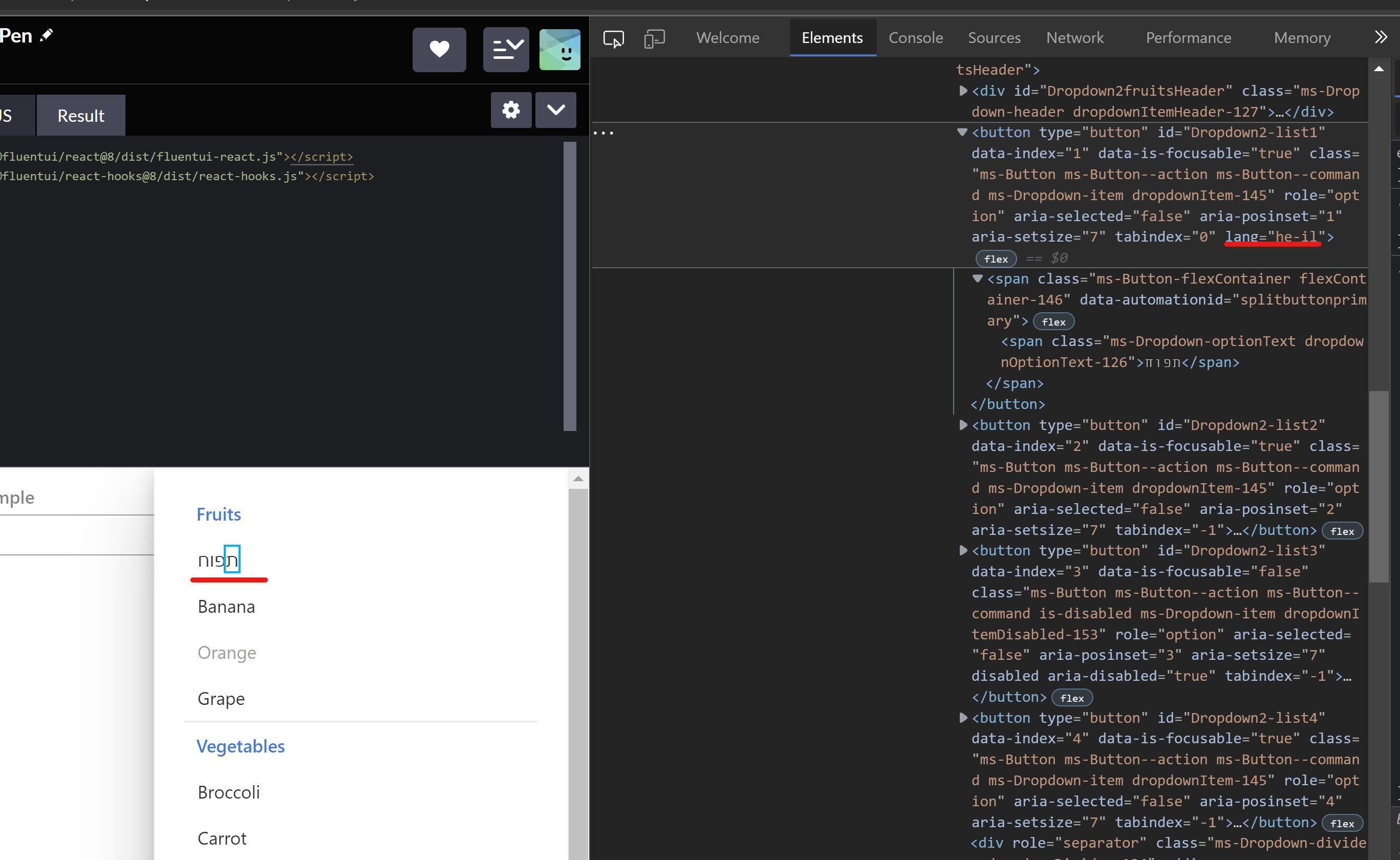Open the editor layout options icon
The image size is (1400, 860).
pos(506,50)
